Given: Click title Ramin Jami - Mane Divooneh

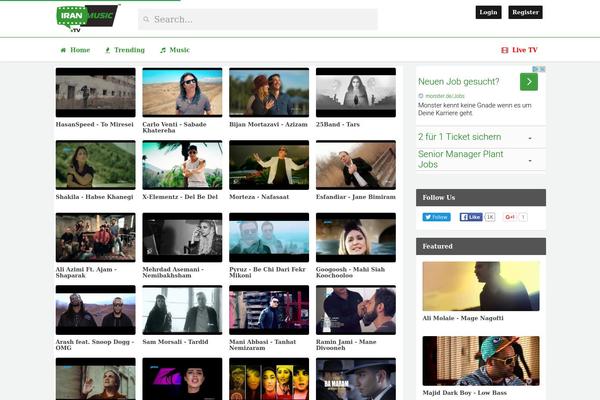Looking at the screenshot, I should (346, 344).
